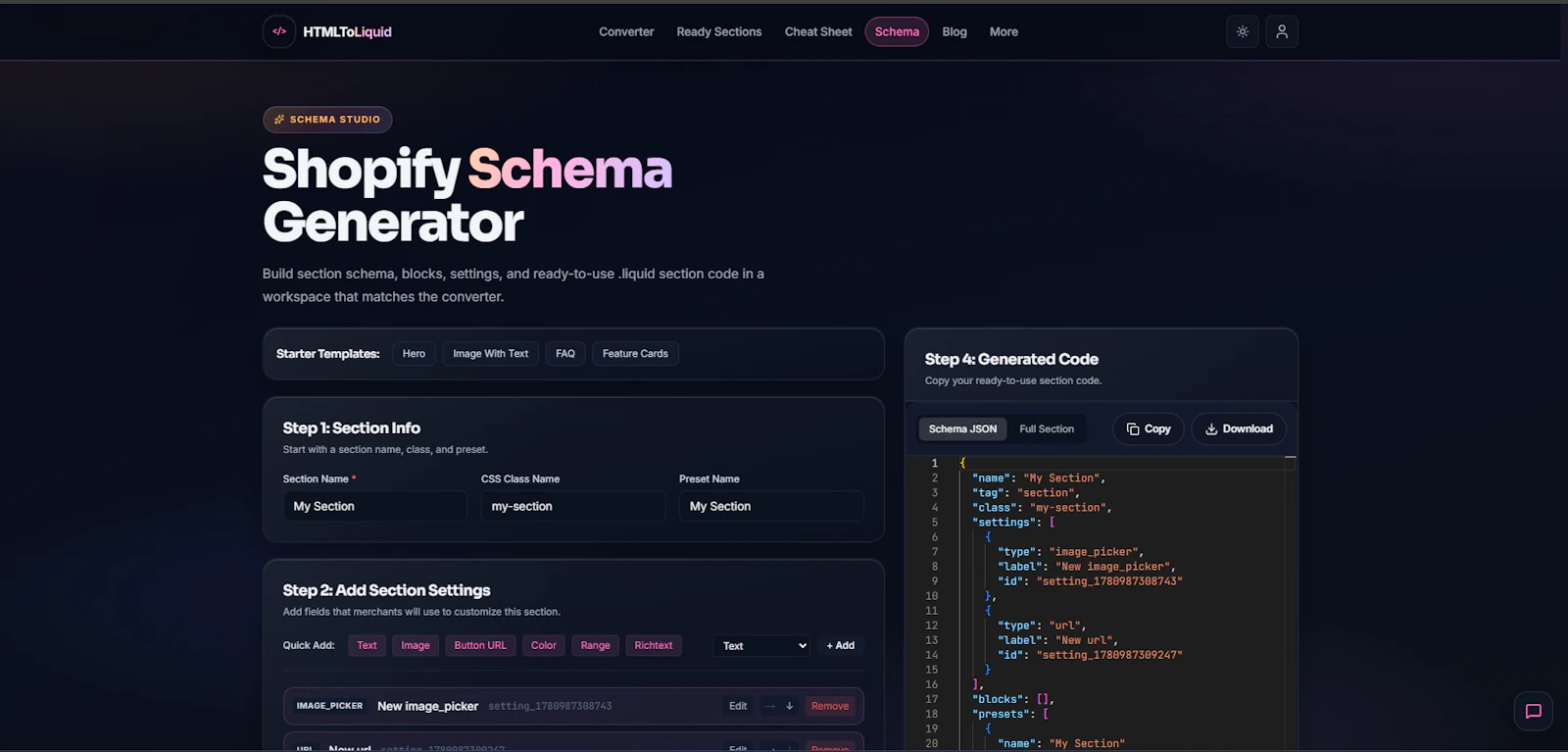Quick add a Color setting
Screen dimensions: 1568x752
click(544, 645)
